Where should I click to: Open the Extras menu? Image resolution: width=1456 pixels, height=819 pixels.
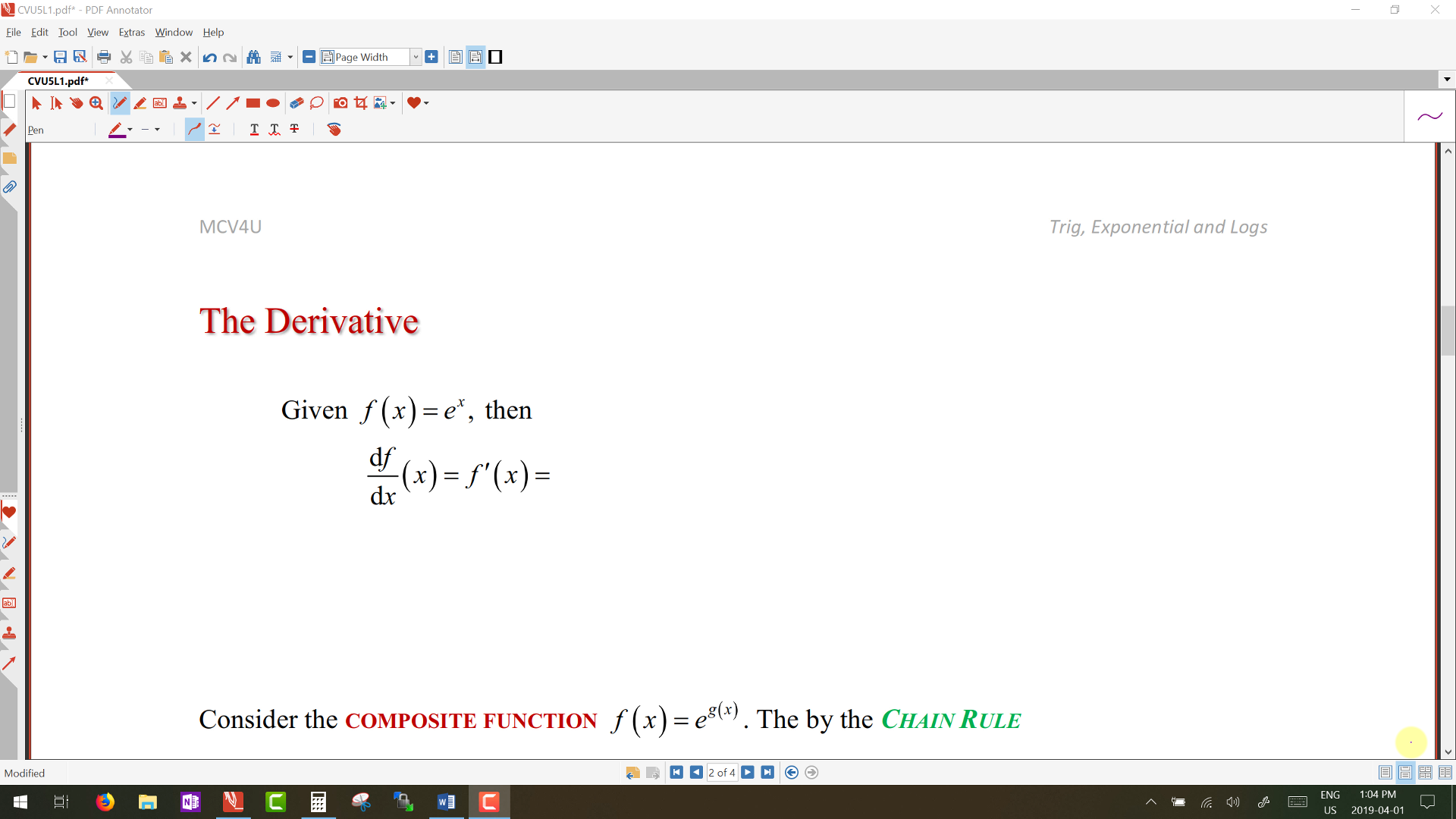131,33
